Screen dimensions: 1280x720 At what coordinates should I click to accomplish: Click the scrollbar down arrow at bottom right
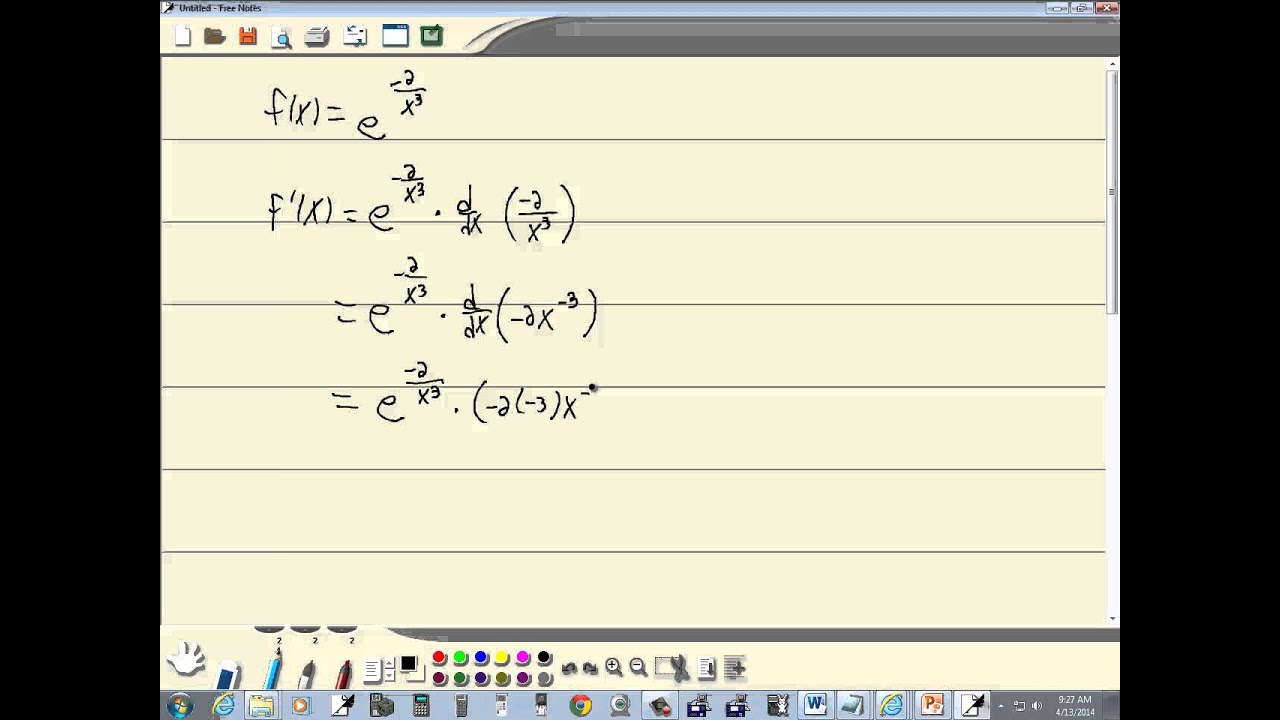(x=1113, y=619)
